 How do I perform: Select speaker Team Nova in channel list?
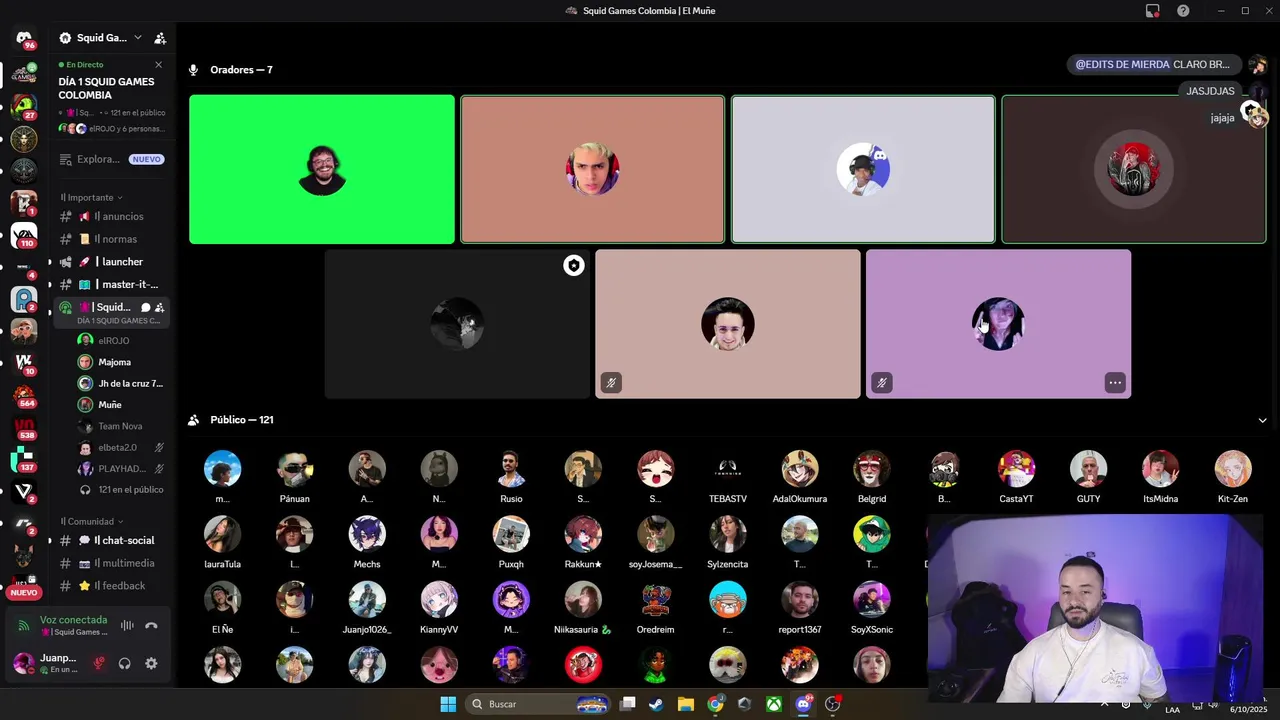click(120, 426)
